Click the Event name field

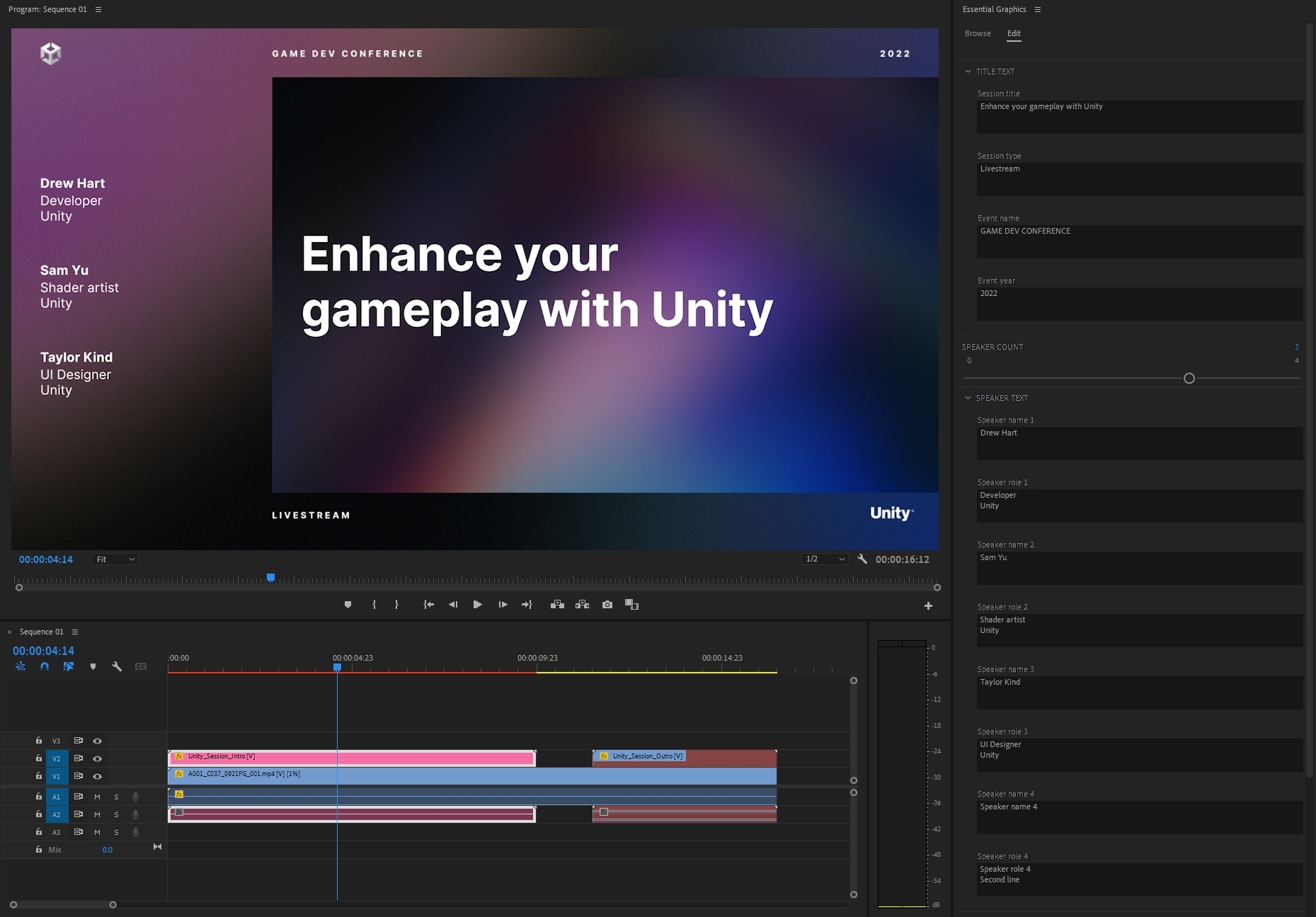(x=1140, y=241)
